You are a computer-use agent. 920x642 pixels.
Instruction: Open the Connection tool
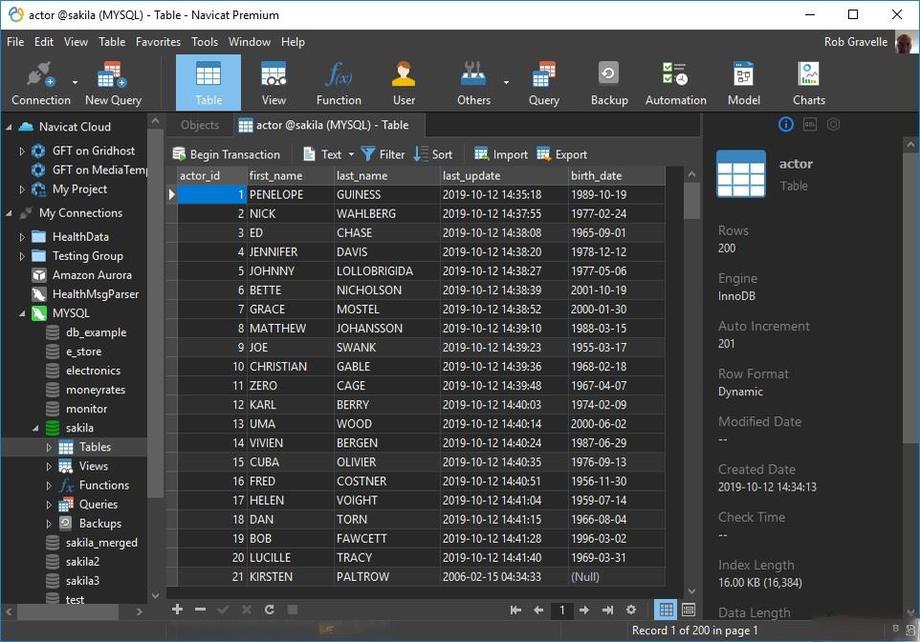click(x=40, y=83)
